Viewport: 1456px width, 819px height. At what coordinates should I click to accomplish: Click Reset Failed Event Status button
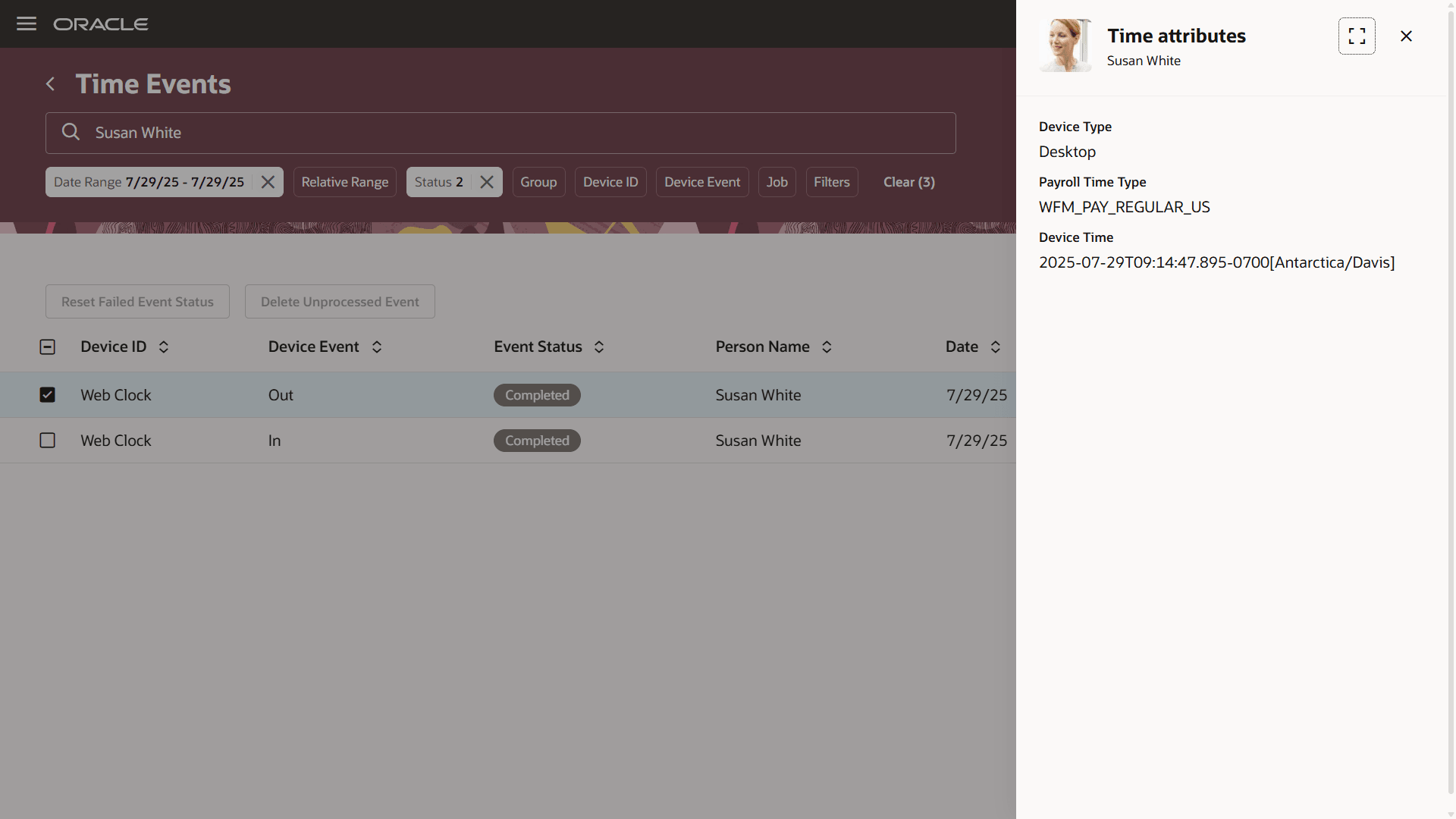coord(137,302)
